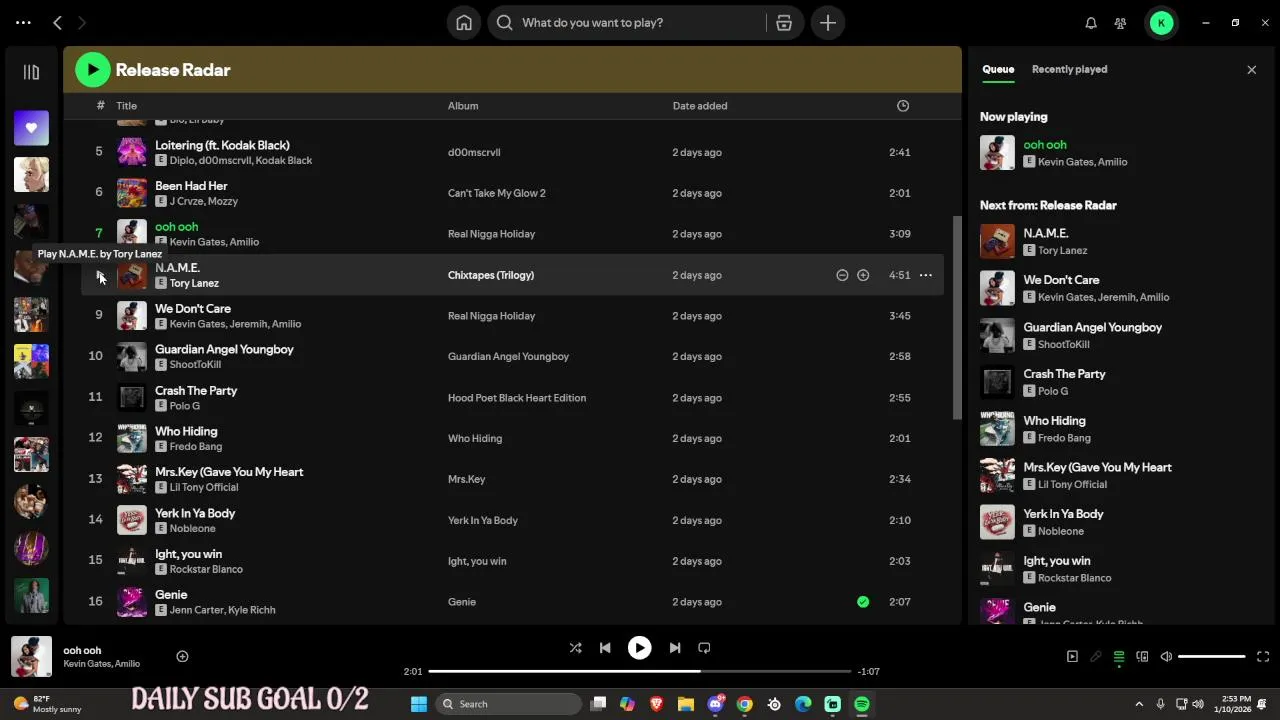
Task: Open the Browse icon in search bar
Action: (x=784, y=23)
